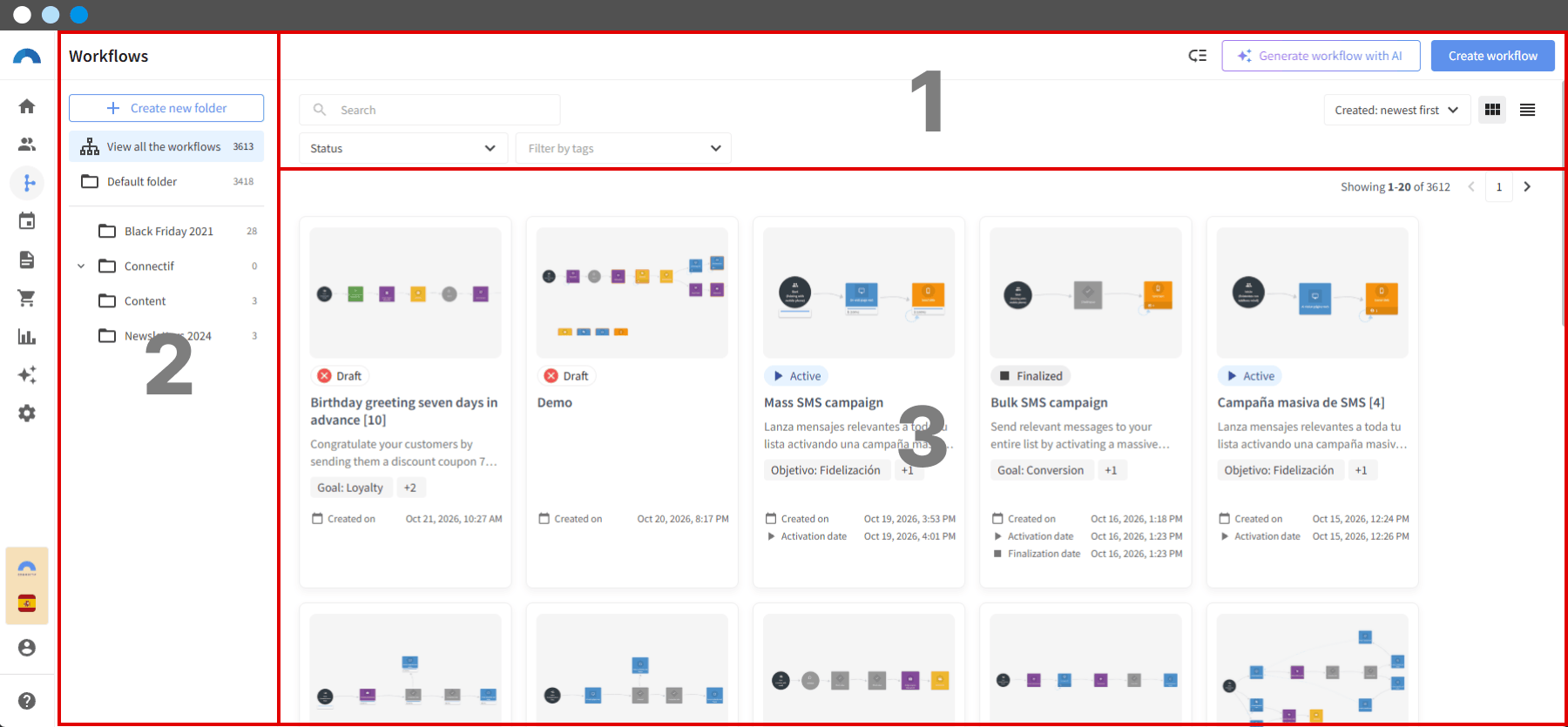Open Campaña masiva de SMS thumbnail
The width and height of the screenshot is (1568, 727).
click(1313, 293)
